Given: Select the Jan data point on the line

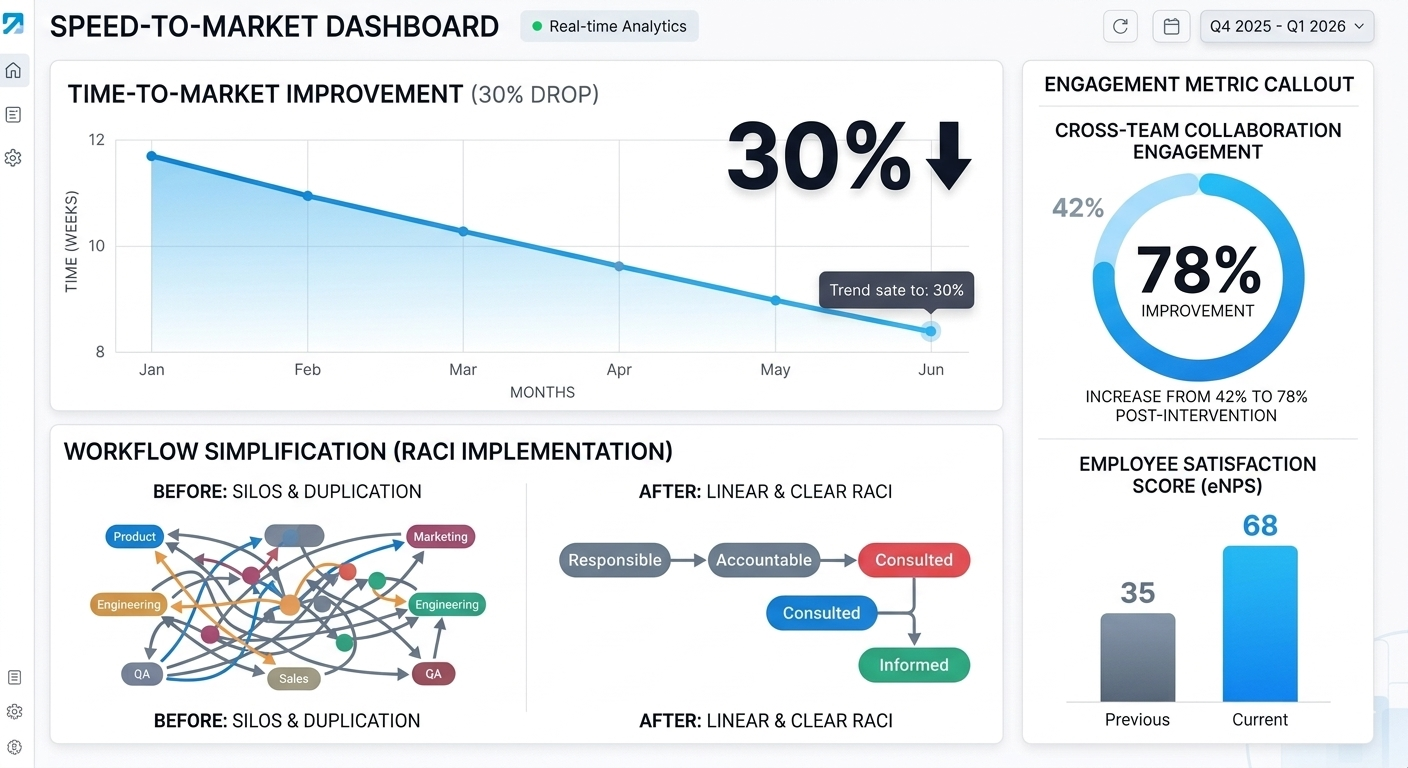Looking at the screenshot, I should click(151, 156).
